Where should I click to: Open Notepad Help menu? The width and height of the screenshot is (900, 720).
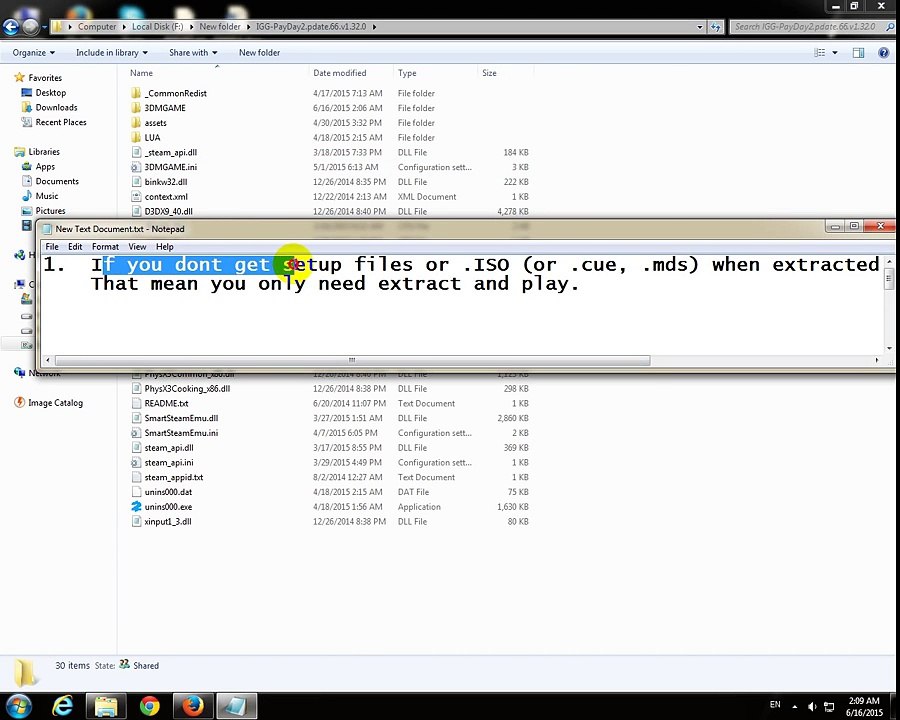[x=165, y=246]
